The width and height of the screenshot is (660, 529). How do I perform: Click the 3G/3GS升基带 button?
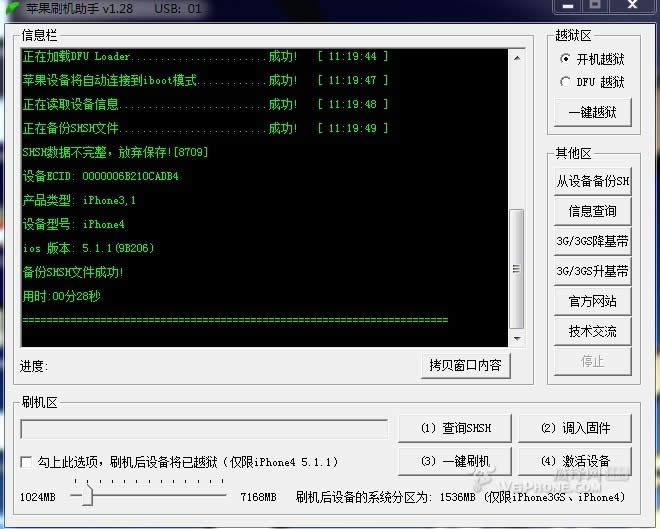pos(593,271)
